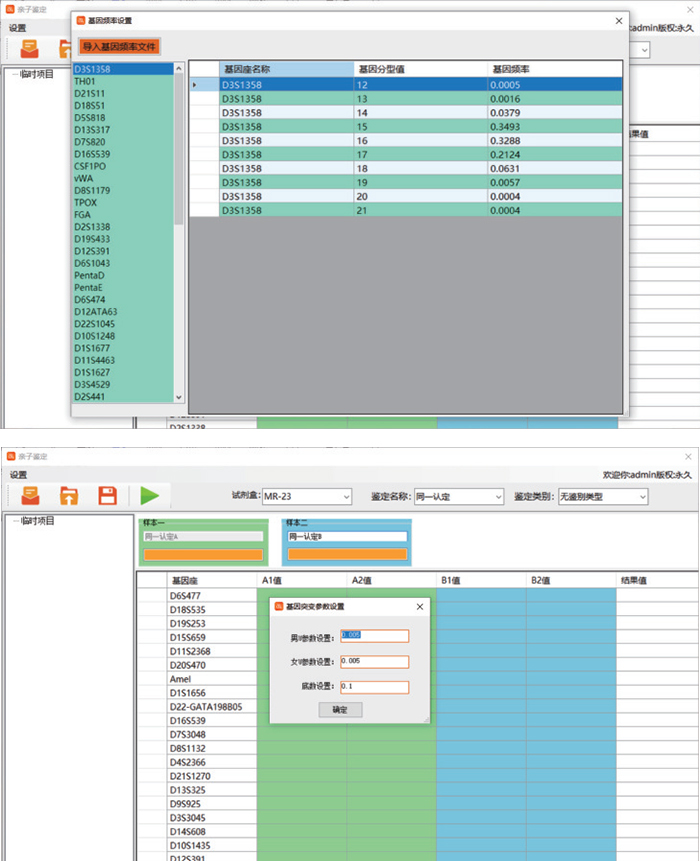Click the green play run icon
Screen dimensions: 700x861
tap(149, 495)
